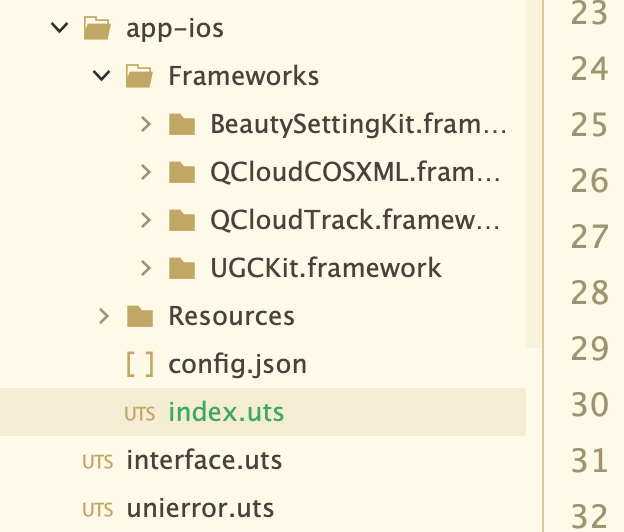The image size is (624, 532).
Task: Click the QCloudCOSXML folder icon
Action: (x=182, y=172)
